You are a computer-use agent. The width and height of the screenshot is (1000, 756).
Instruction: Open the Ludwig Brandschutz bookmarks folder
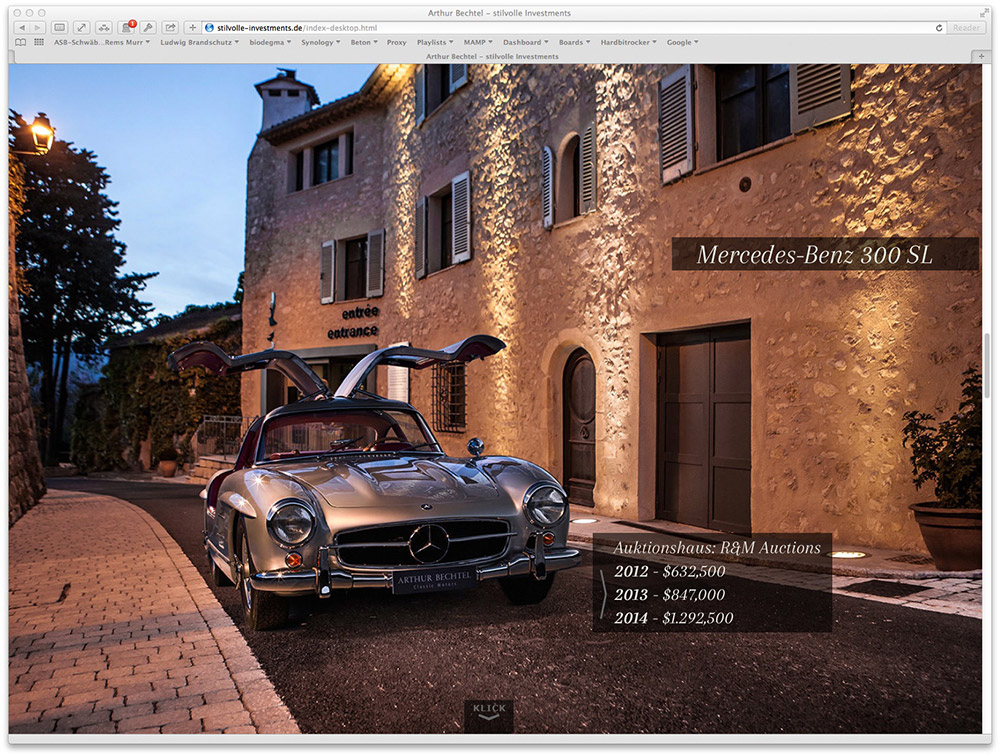(200, 42)
